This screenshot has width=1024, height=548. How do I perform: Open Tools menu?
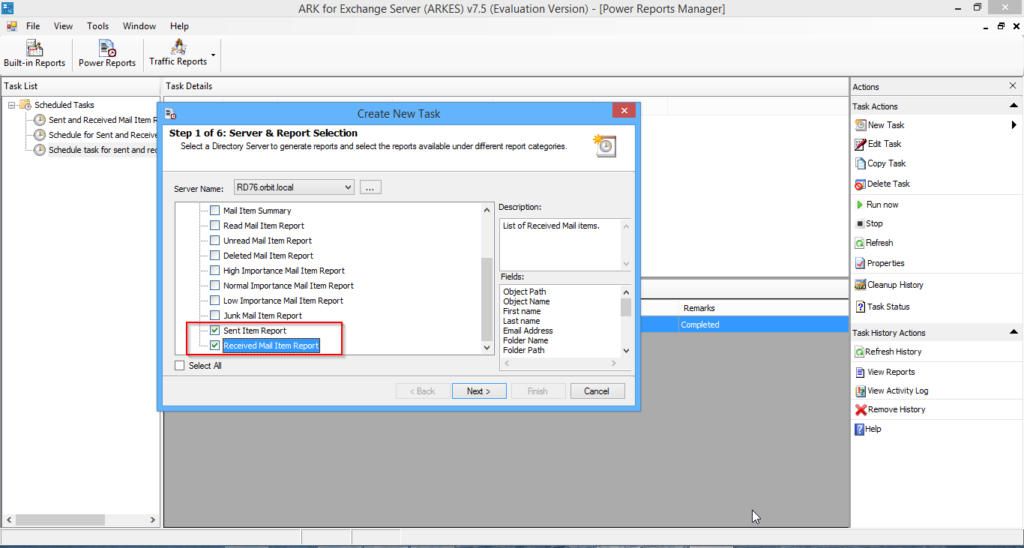[98, 26]
